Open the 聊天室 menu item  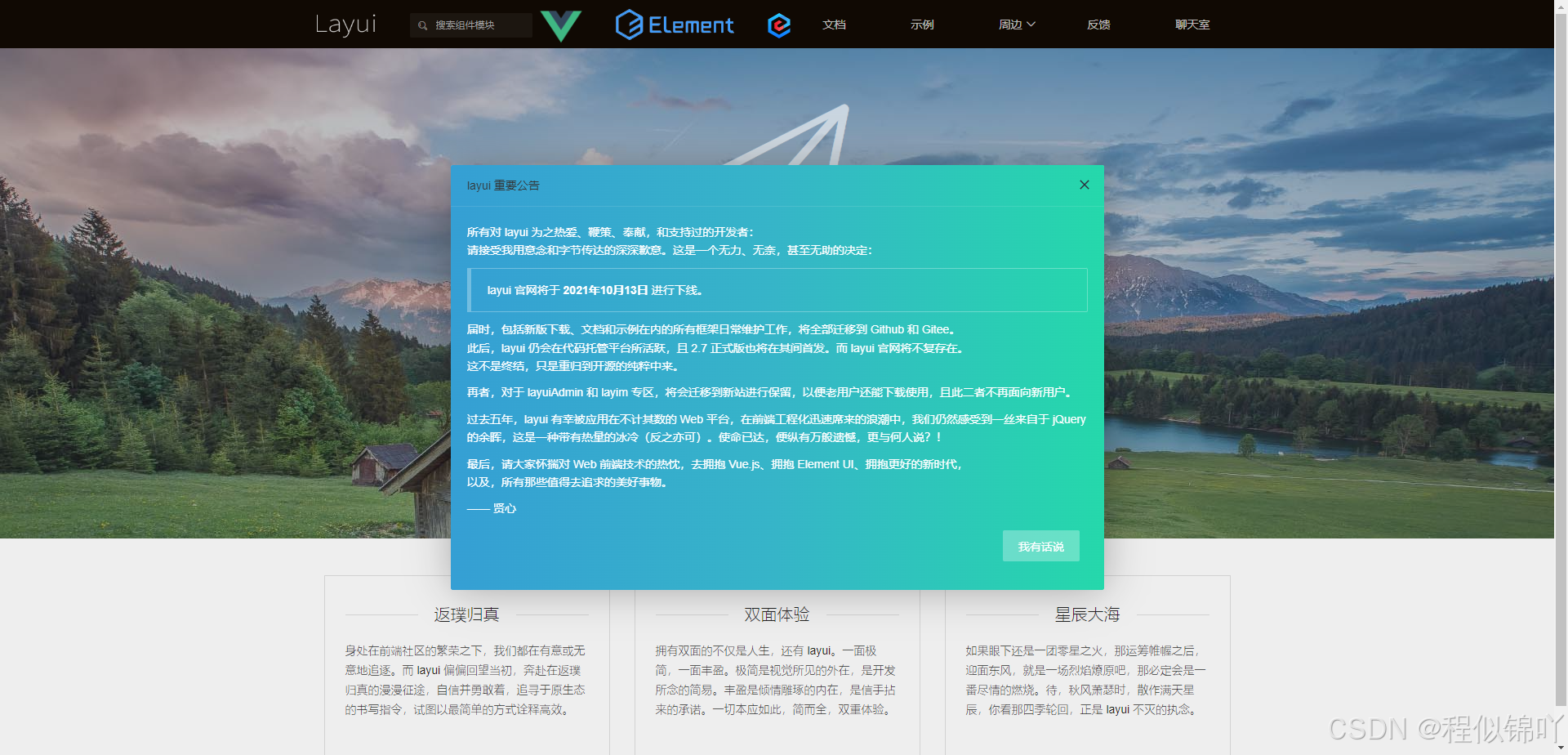tap(1192, 25)
